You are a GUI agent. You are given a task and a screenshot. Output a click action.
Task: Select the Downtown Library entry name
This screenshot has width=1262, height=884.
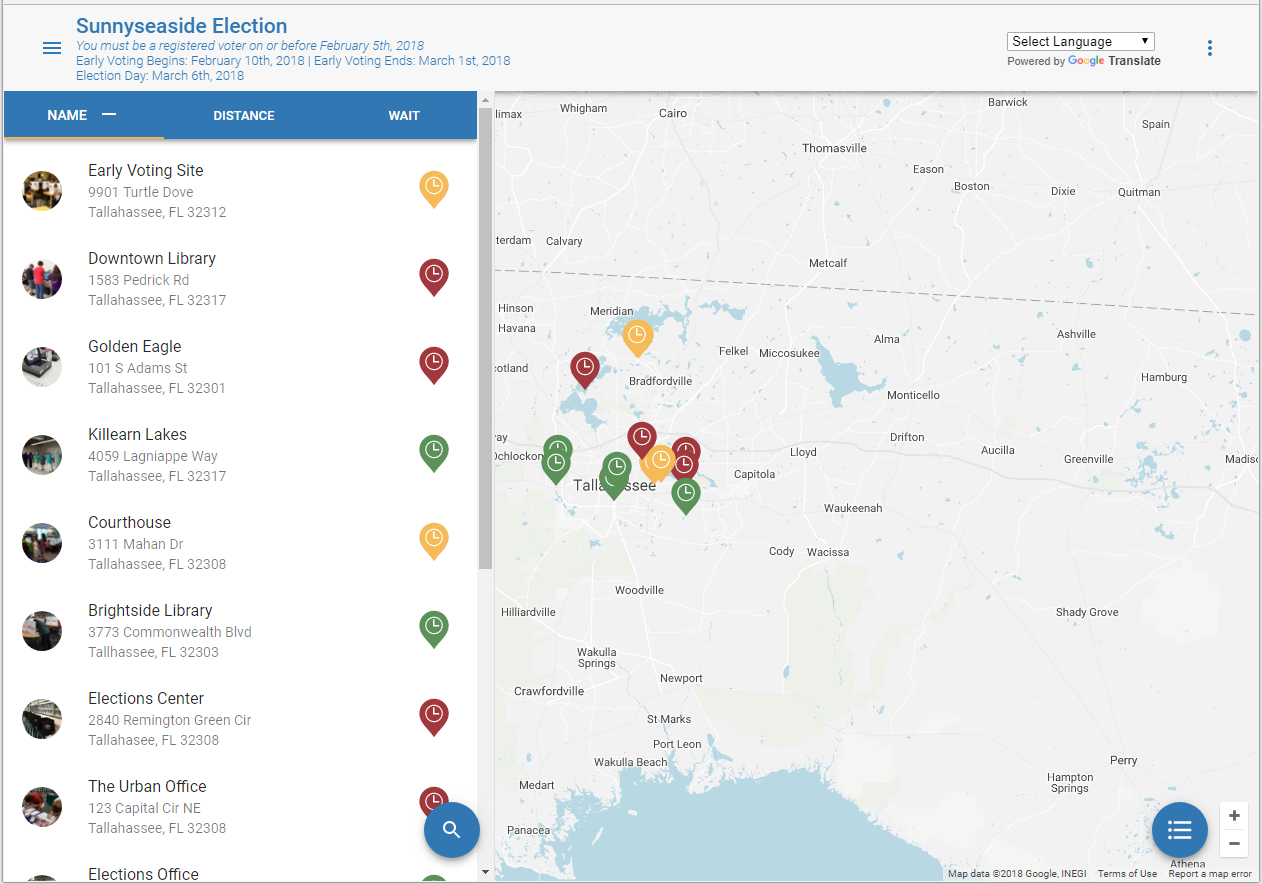click(x=152, y=258)
